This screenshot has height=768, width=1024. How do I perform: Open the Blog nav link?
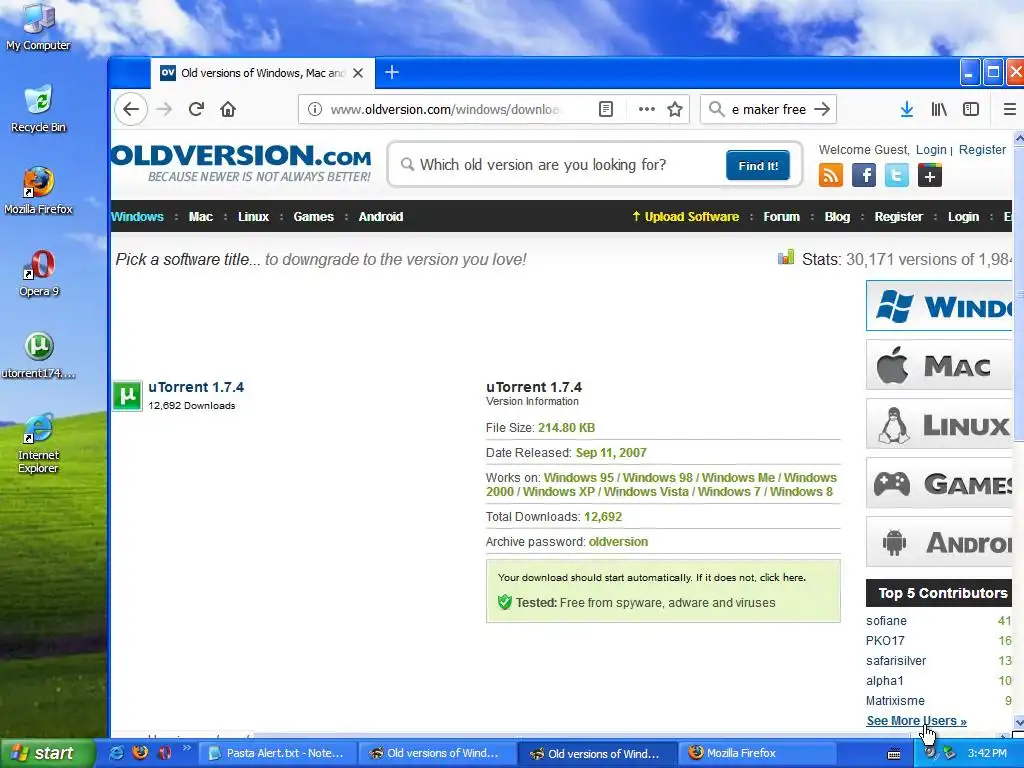[837, 217]
